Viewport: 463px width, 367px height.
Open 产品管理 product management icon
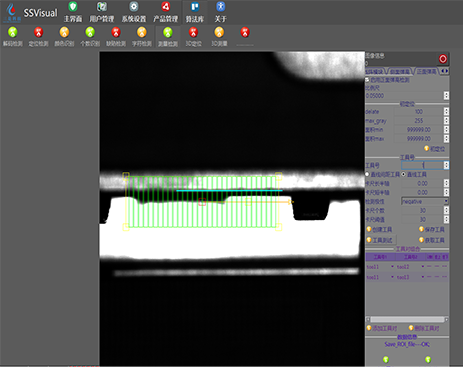click(166, 12)
